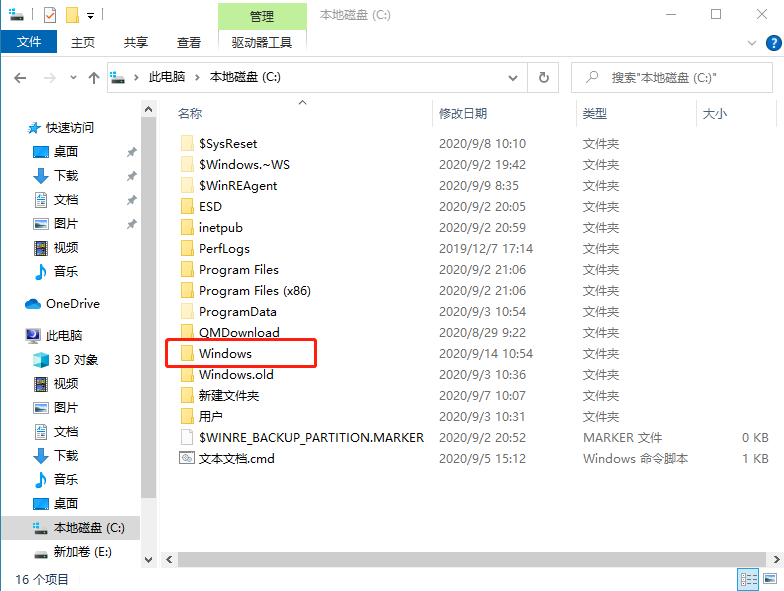784x591 pixels.
Task: Click 本地磁盘 (C:) in address path
Action: [245, 77]
